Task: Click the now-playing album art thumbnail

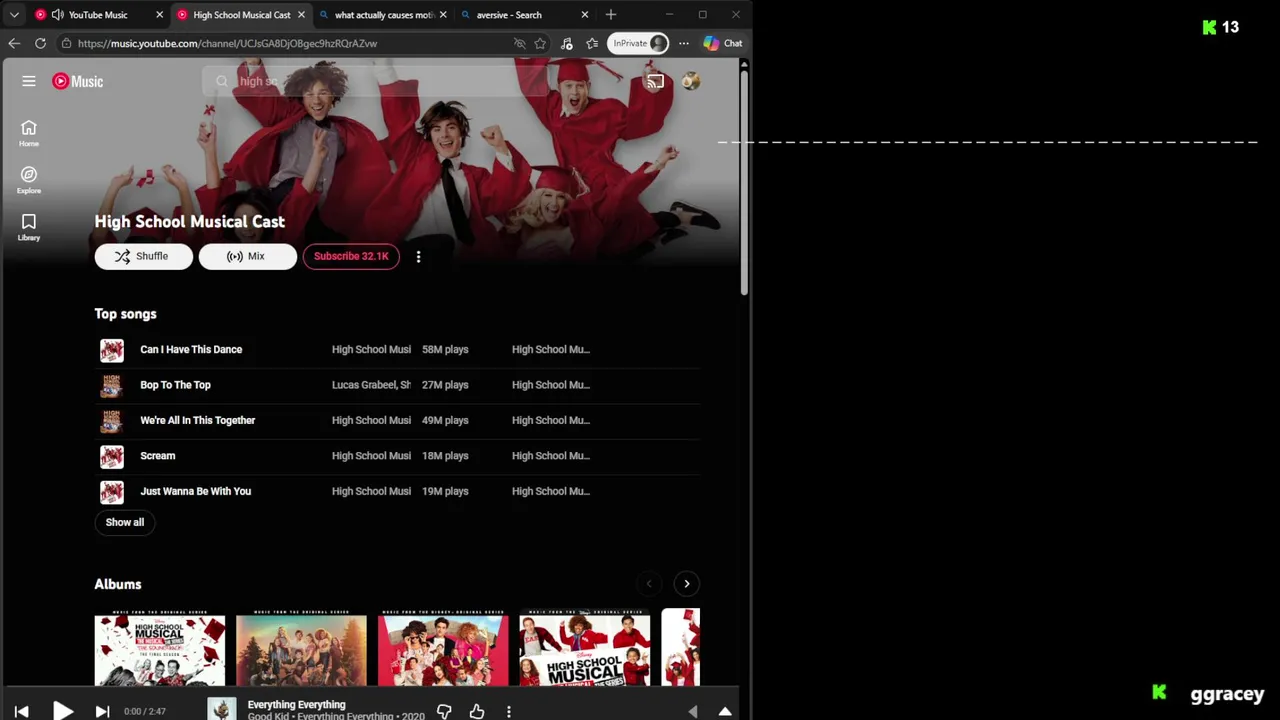Action: click(222, 710)
